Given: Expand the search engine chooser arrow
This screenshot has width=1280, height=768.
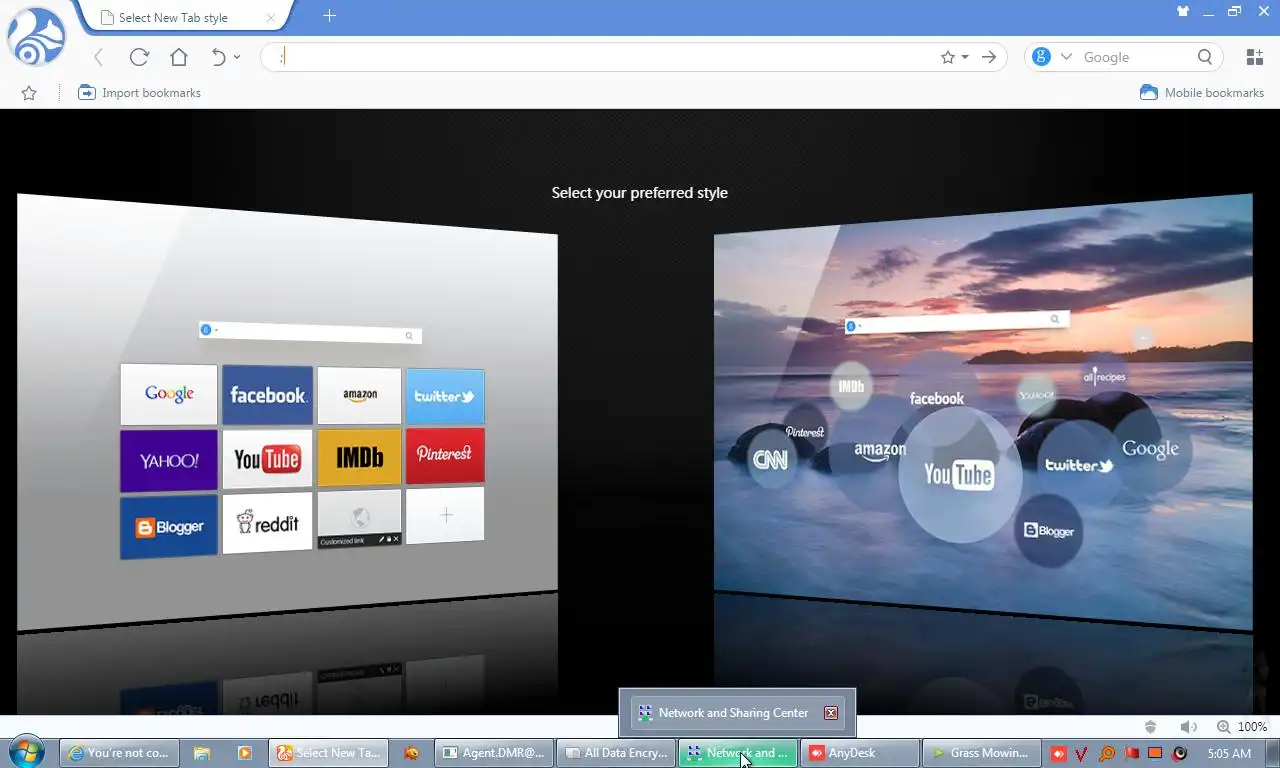Looking at the screenshot, I should coord(1066,57).
